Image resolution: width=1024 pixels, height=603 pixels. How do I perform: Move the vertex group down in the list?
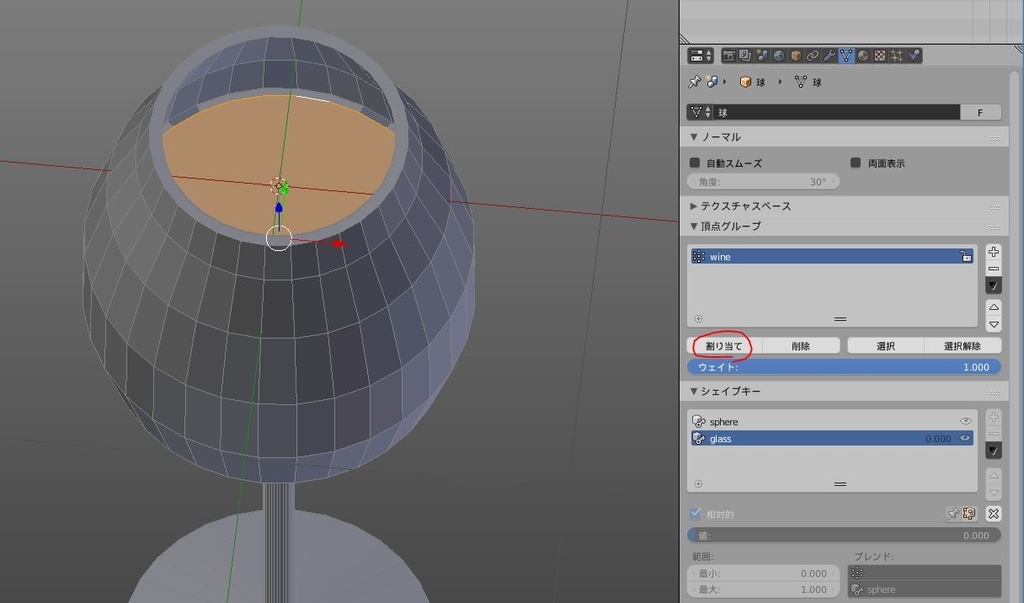993,324
